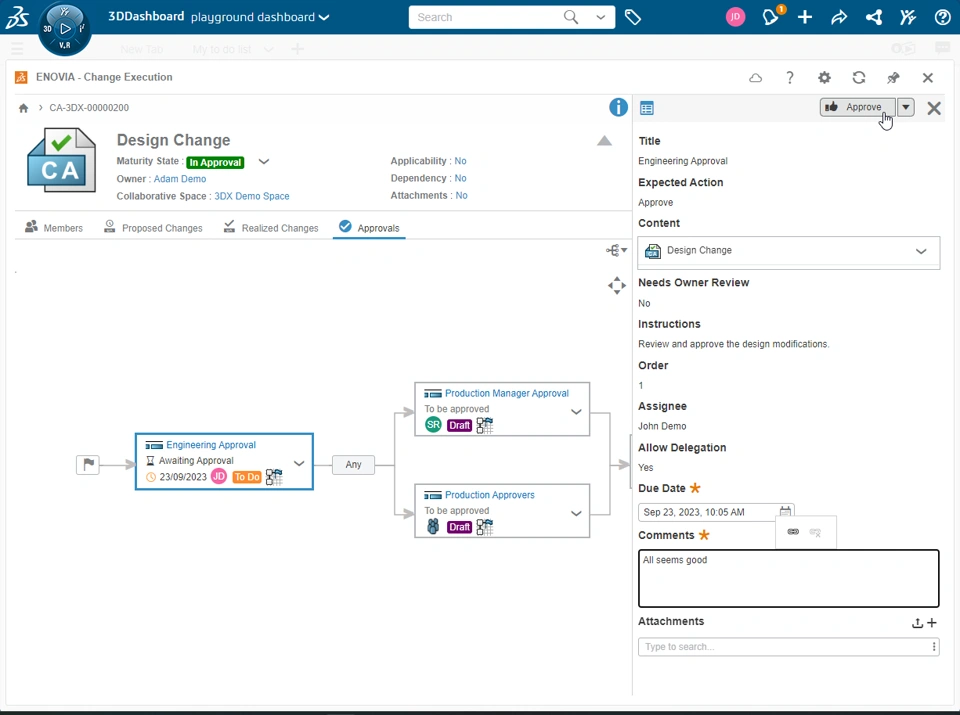The width and height of the screenshot is (960, 715).
Task: Open the tag (6WTags) icon
Action: (x=632, y=17)
